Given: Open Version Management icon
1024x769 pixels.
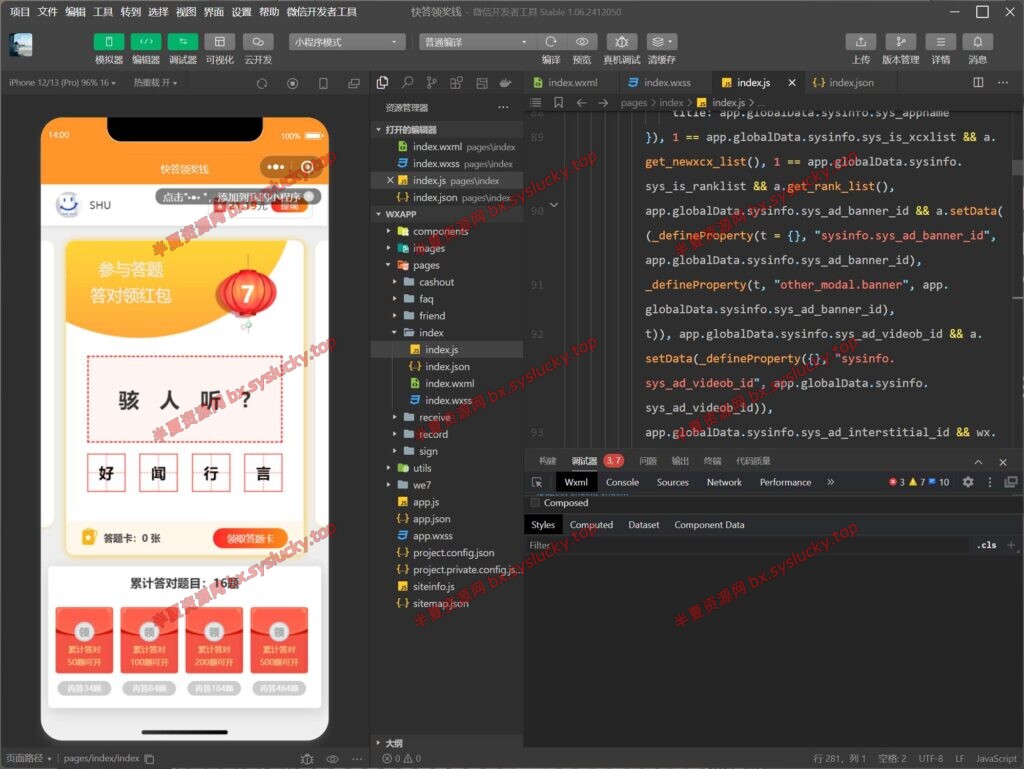Looking at the screenshot, I should [901, 42].
